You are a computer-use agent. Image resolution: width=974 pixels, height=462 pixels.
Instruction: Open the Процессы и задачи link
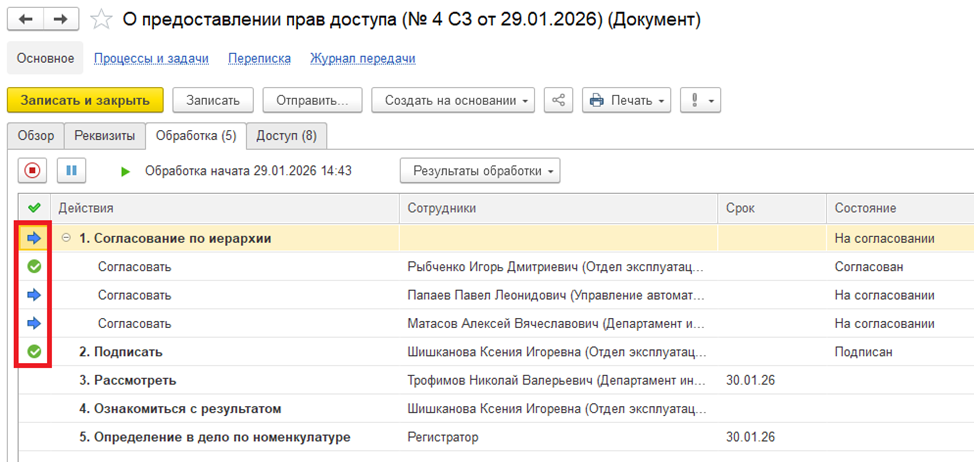coord(151,58)
